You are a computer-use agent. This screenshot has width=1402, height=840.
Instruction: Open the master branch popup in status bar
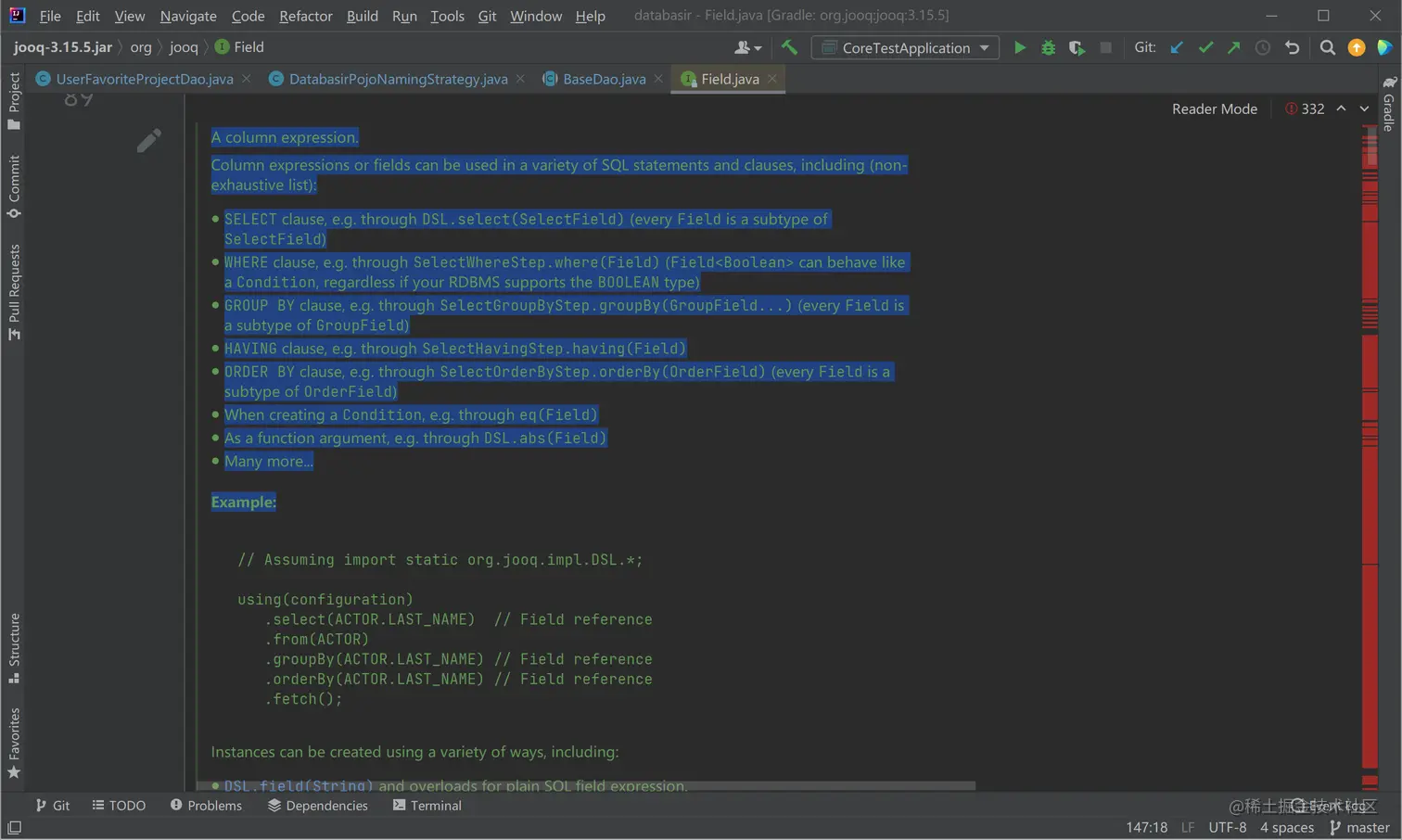1359,827
